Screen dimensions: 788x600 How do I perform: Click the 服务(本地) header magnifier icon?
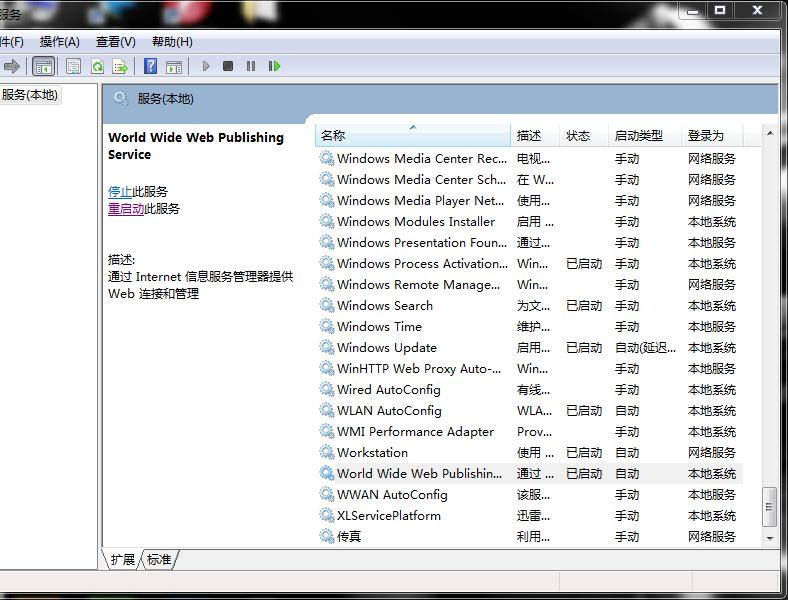tap(121, 98)
